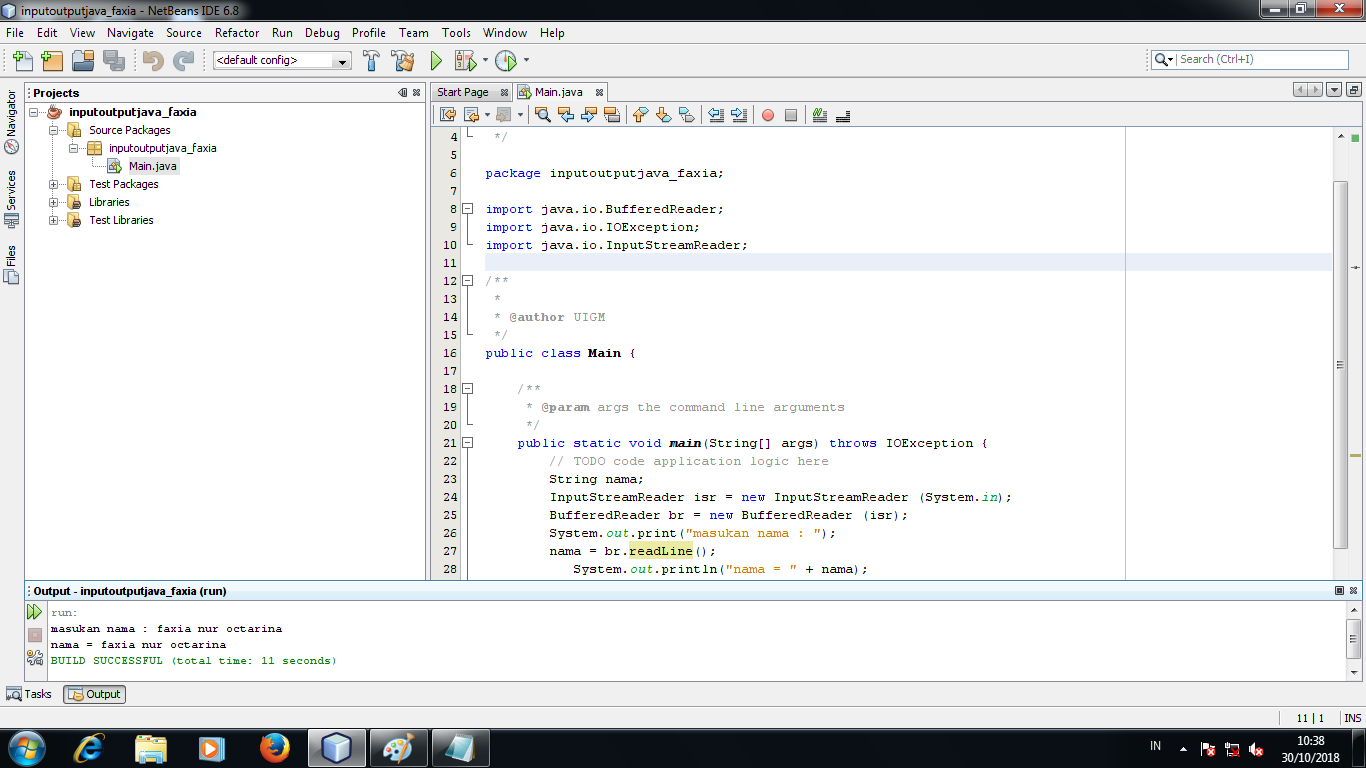Image resolution: width=1366 pixels, height=768 pixels.
Task: Click the Last Edit Location icon
Action: 447,114
